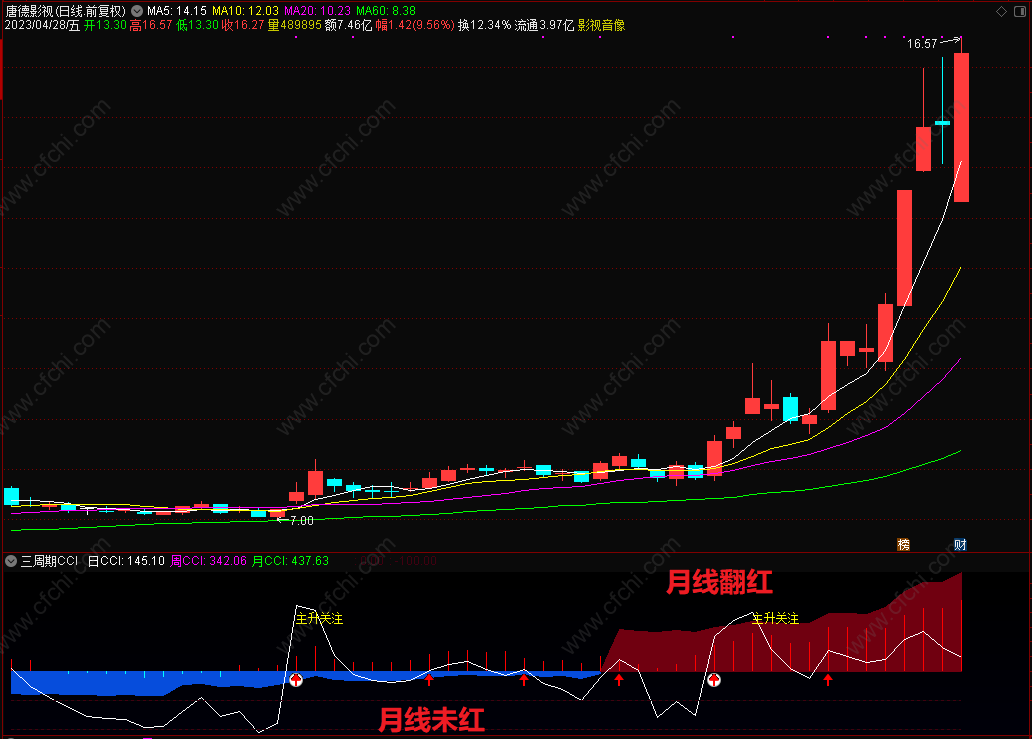This screenshot has width=1032, height=739.
Task: Click the opening price 开13.30
Action: [x=105, y=25]
